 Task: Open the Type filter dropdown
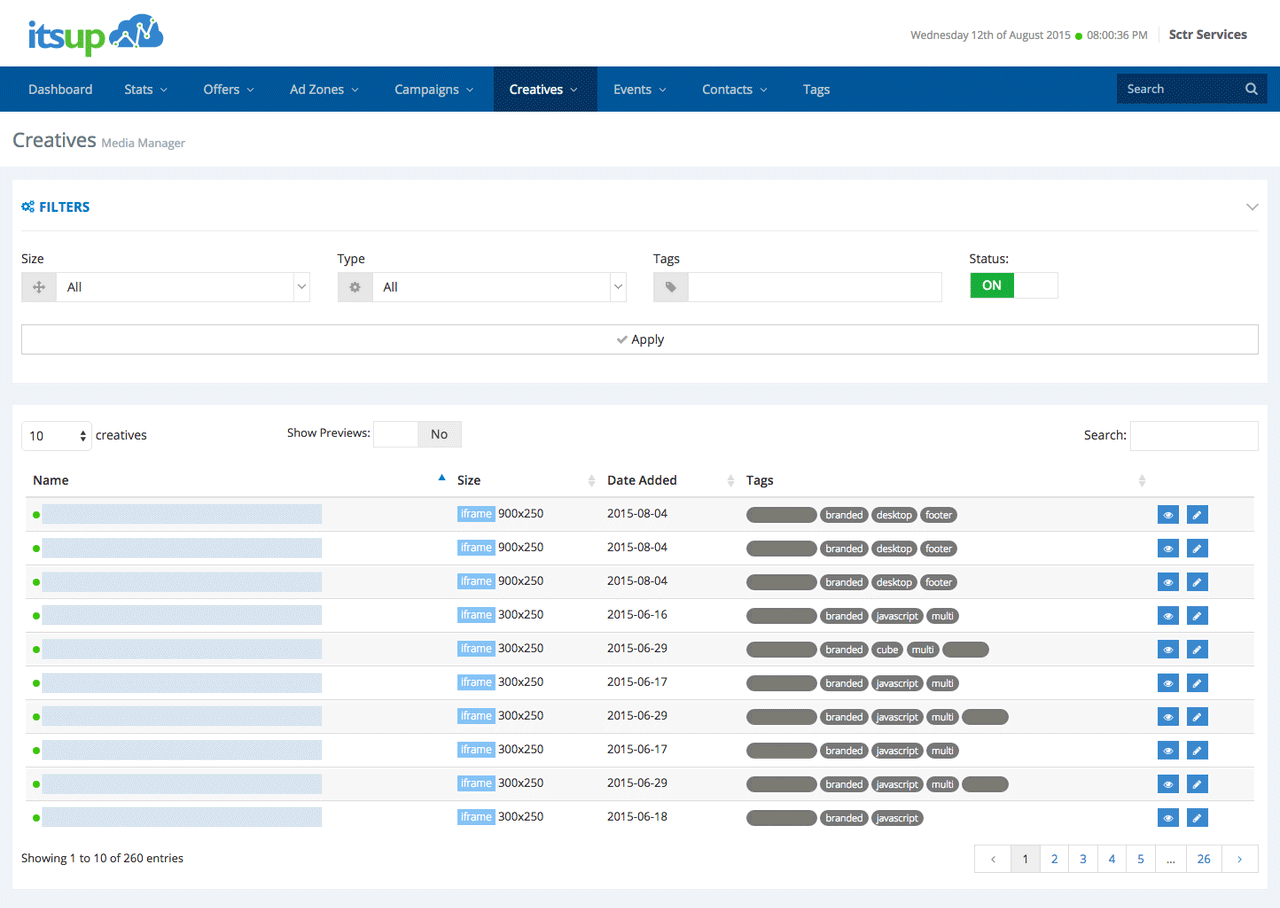tap(498, 287)
